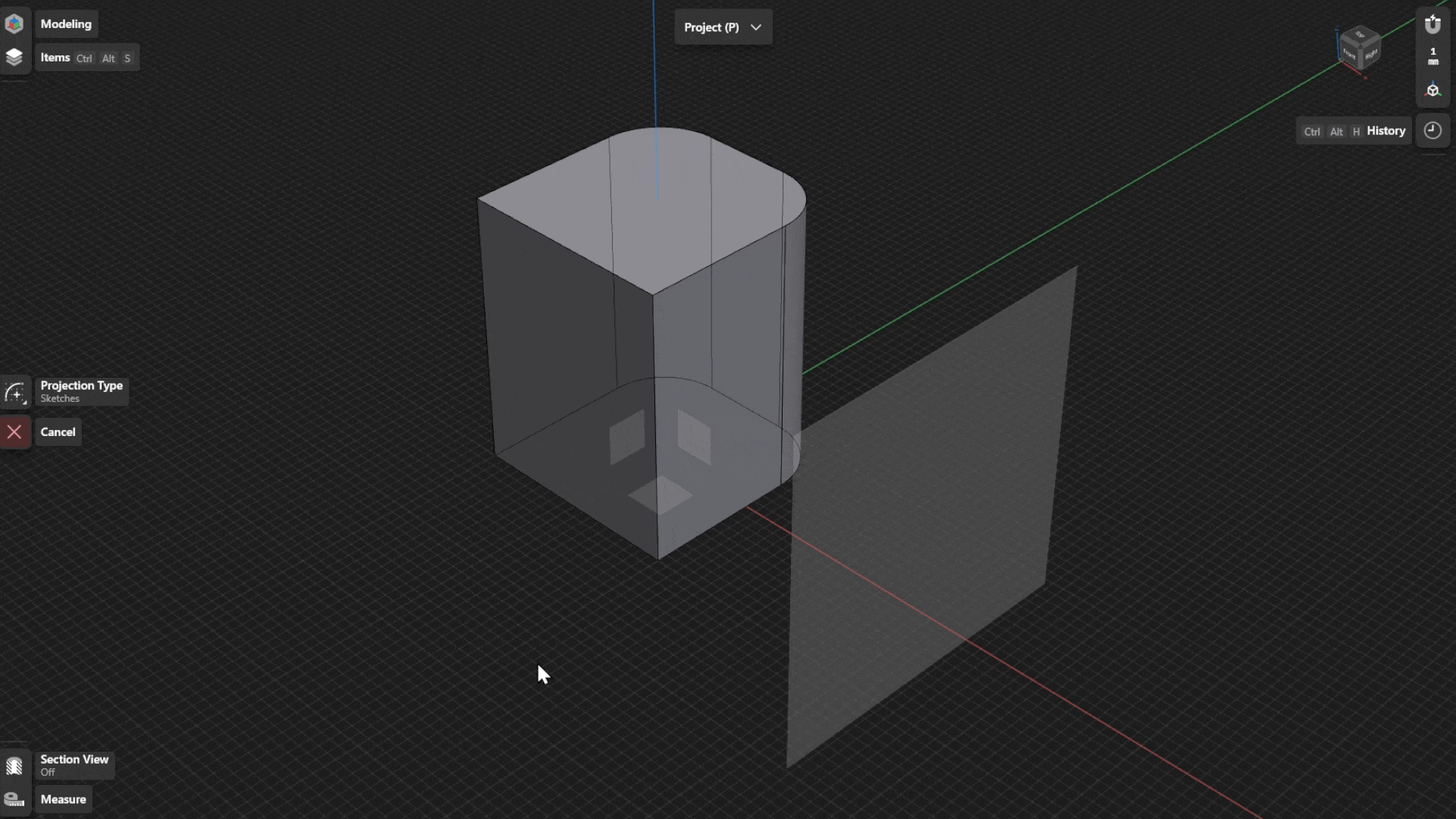Click the red Cancel X icon
The image size is (1456, 819).
point(14,432)
